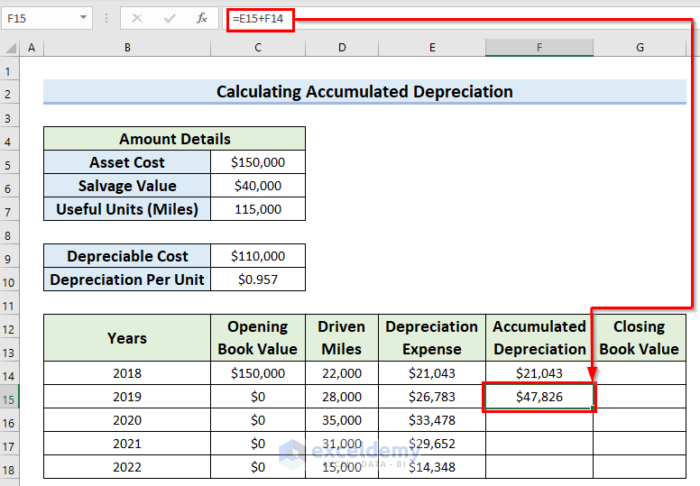Select the row 15 header

tap(9, 397)
